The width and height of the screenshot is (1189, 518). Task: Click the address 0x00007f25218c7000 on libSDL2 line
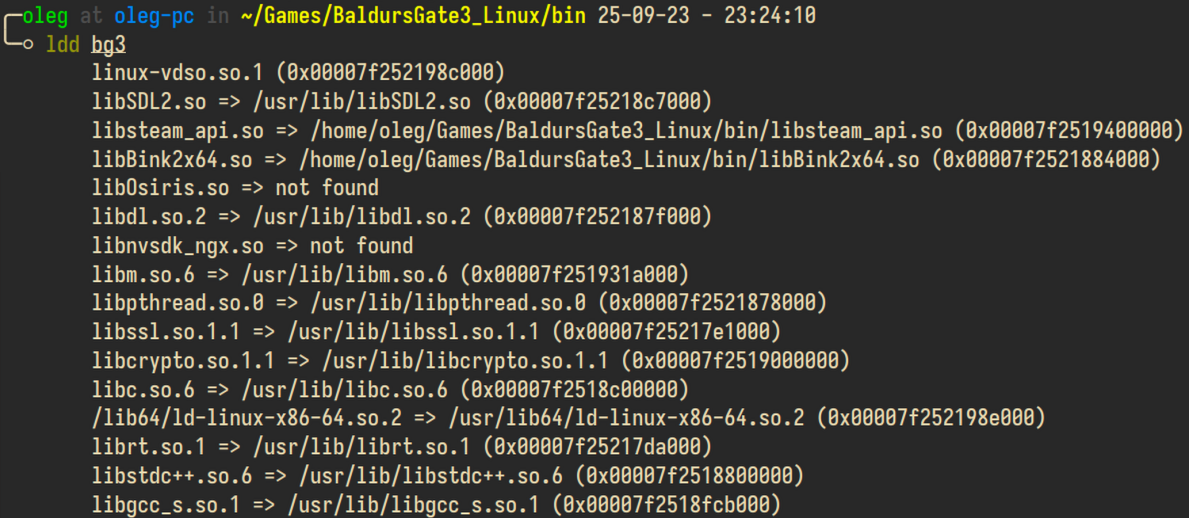pos(599,102)
